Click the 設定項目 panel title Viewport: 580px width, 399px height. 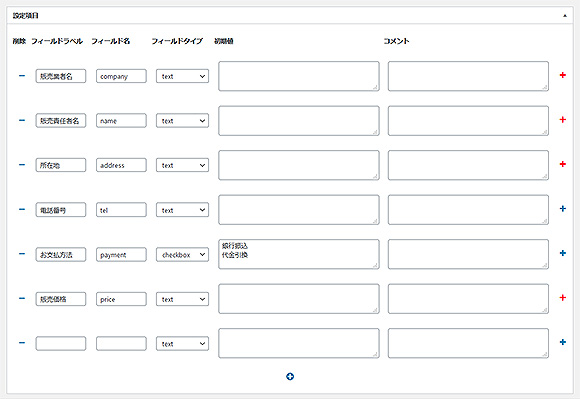click(x=26, y=16)
